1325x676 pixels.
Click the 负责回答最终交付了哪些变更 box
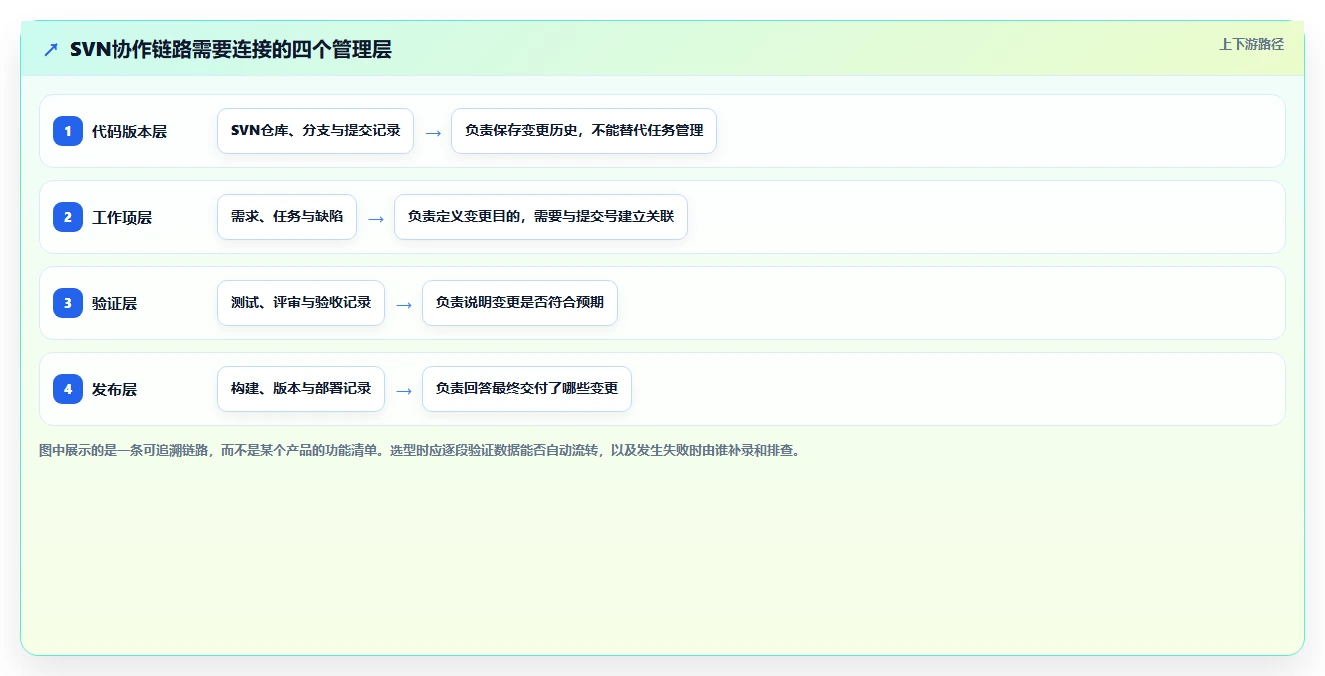tap(527, 389)
